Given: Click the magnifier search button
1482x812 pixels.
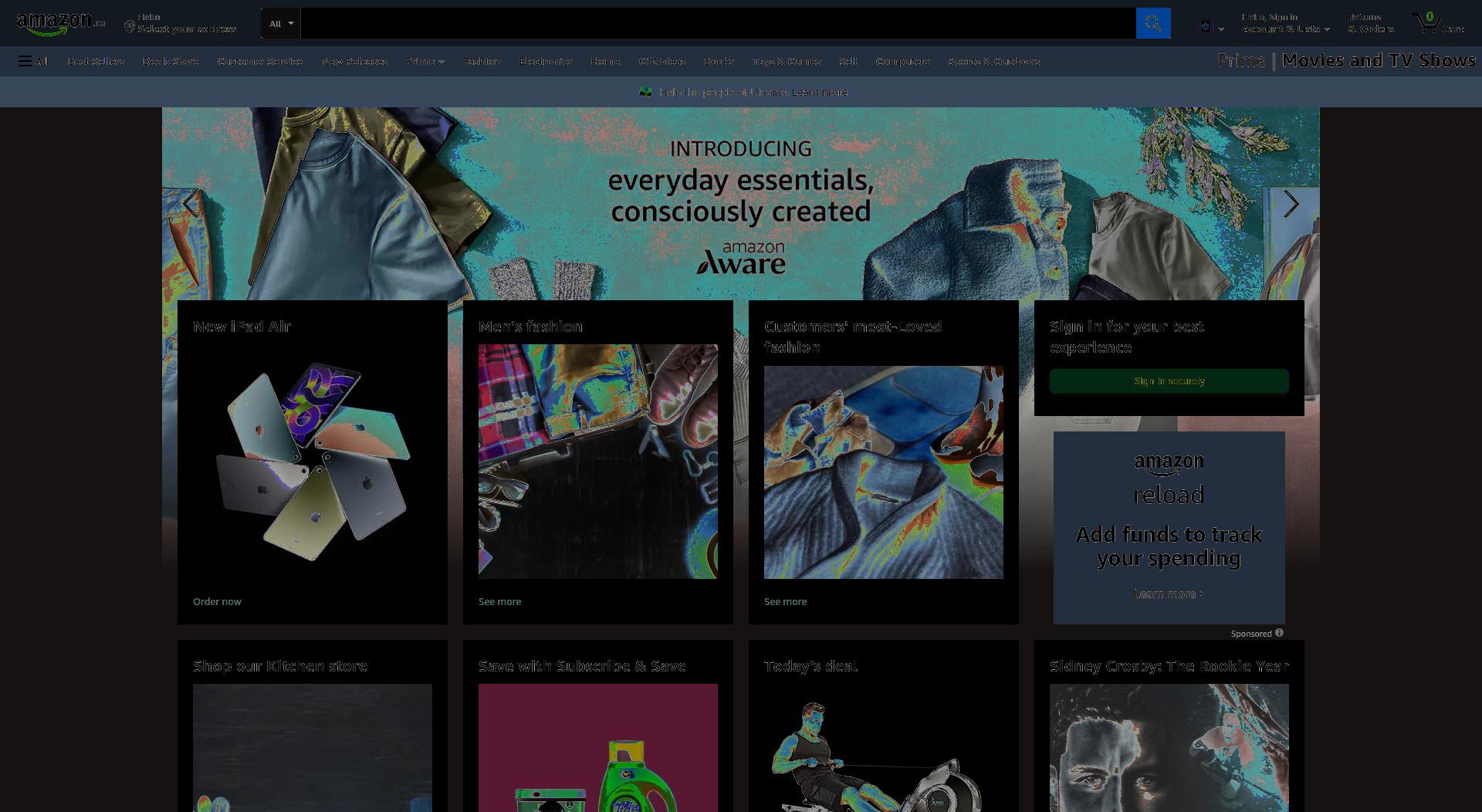Looking at the screenshot, I should 1152,23.
